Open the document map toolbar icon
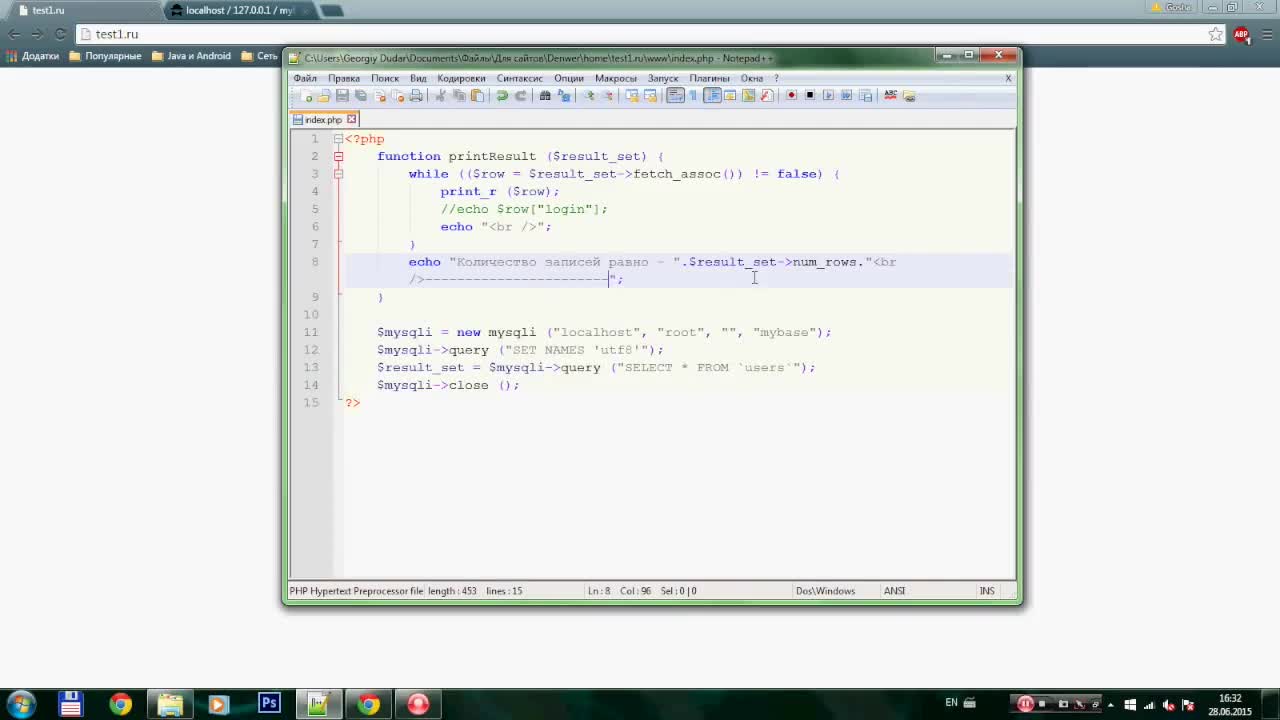Image resolution: width=1280 pixels, height=720 pixels. 749,96
